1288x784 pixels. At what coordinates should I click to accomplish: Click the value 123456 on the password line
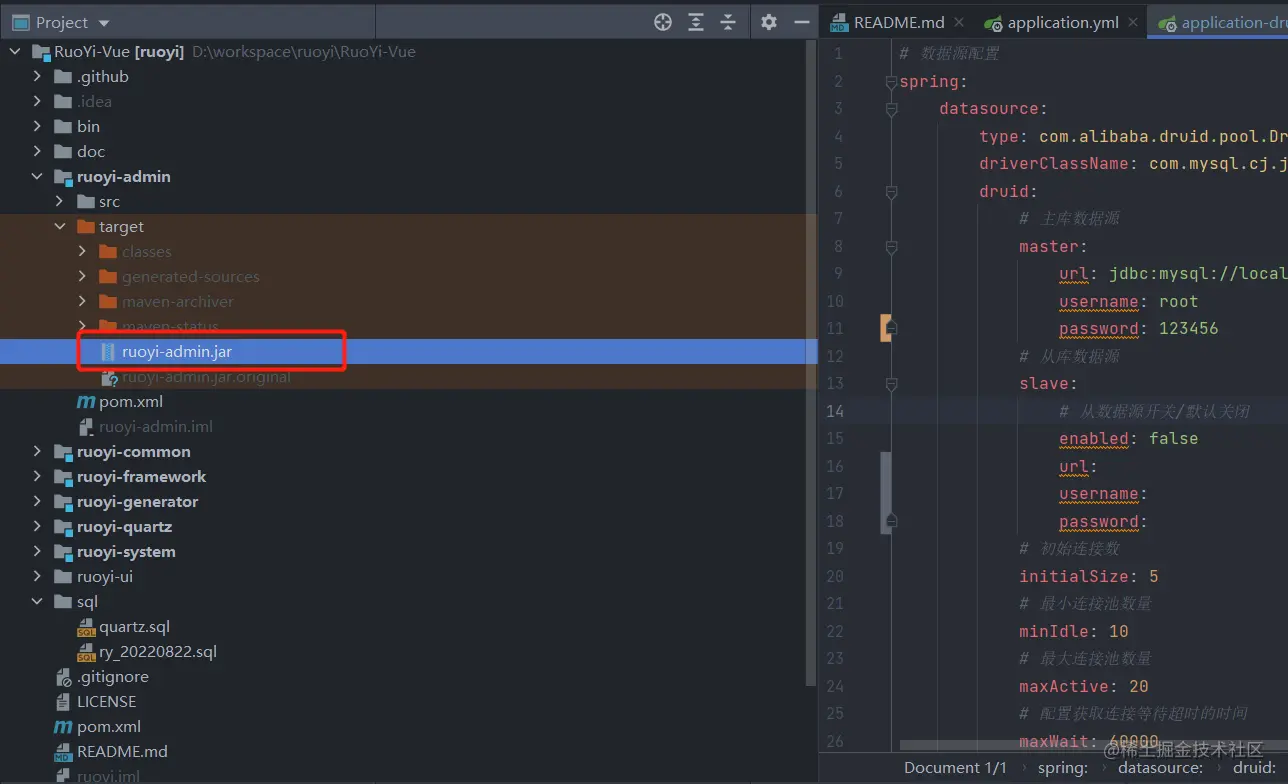(1188, 329)
